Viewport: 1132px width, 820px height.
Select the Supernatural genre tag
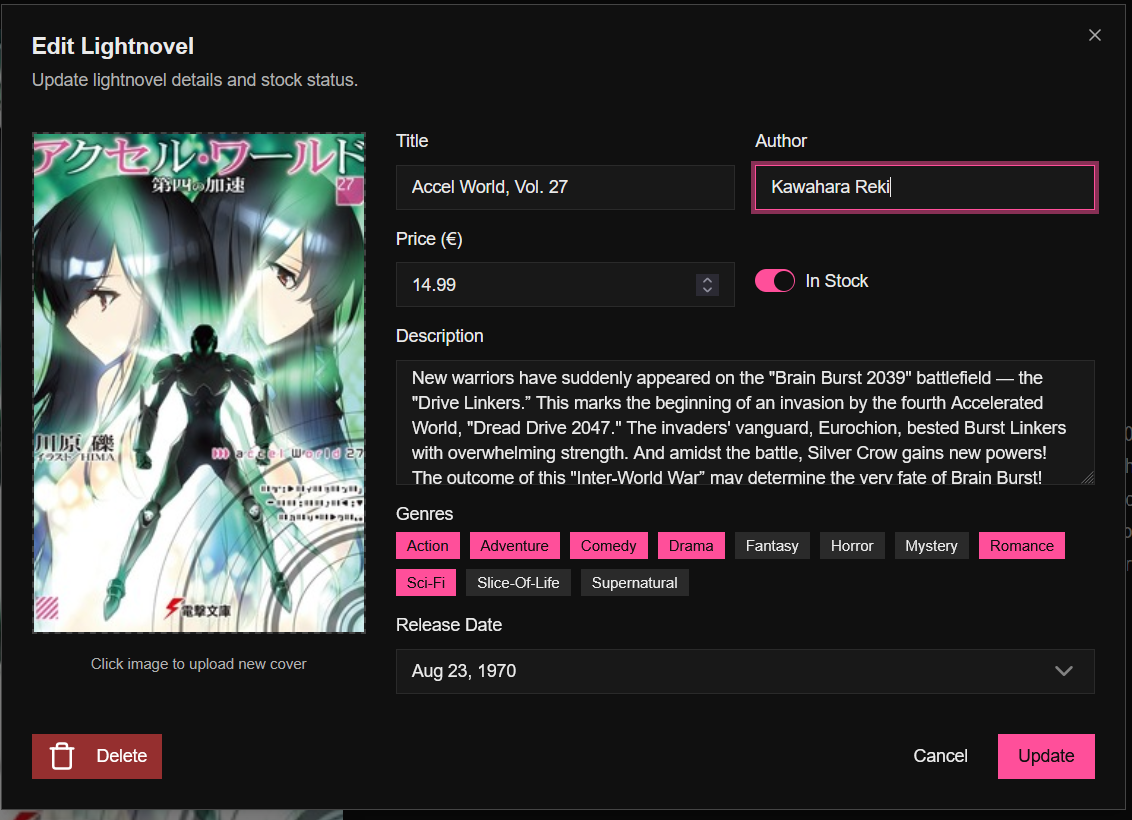point(634,583)
